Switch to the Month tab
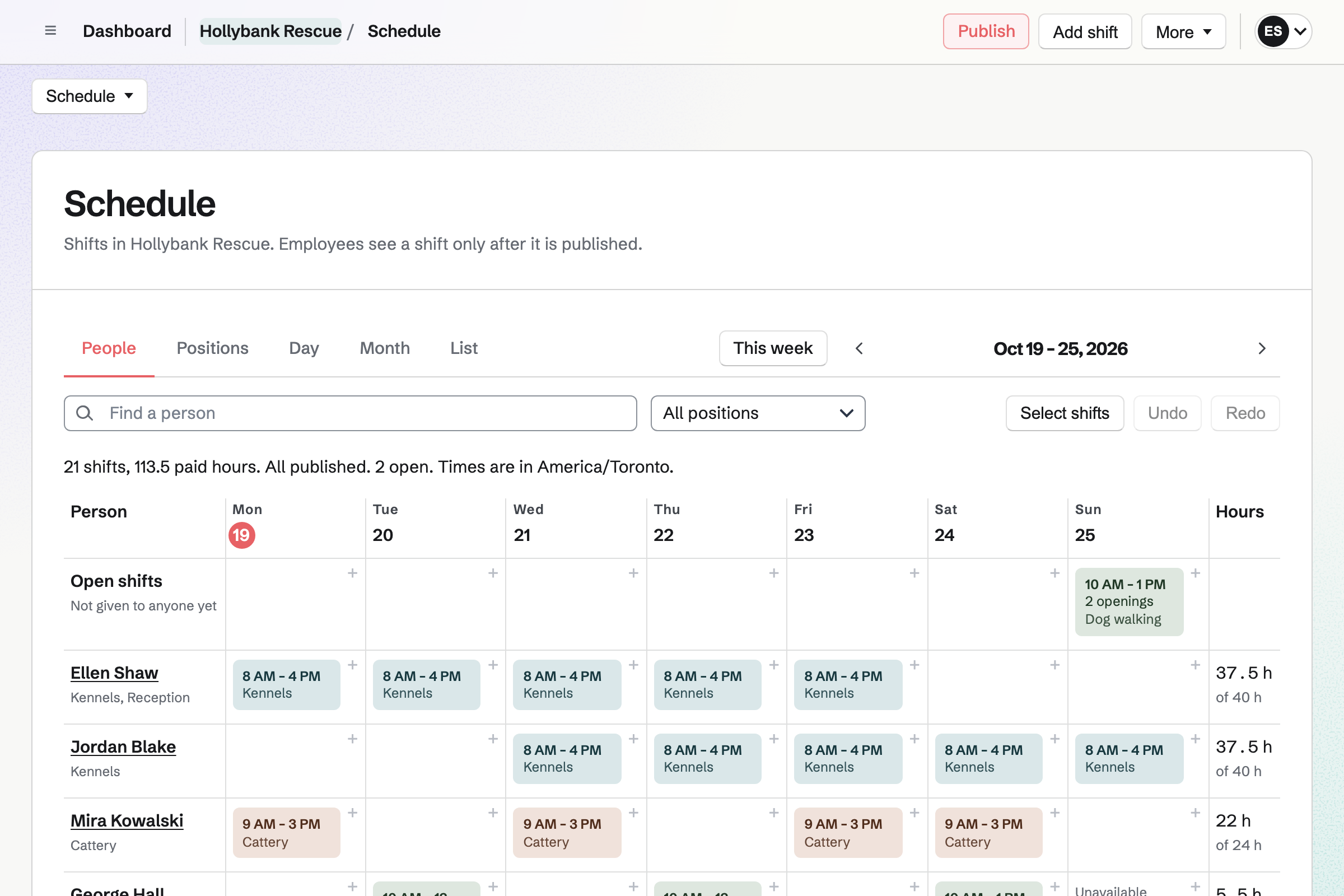 point(385,348)
